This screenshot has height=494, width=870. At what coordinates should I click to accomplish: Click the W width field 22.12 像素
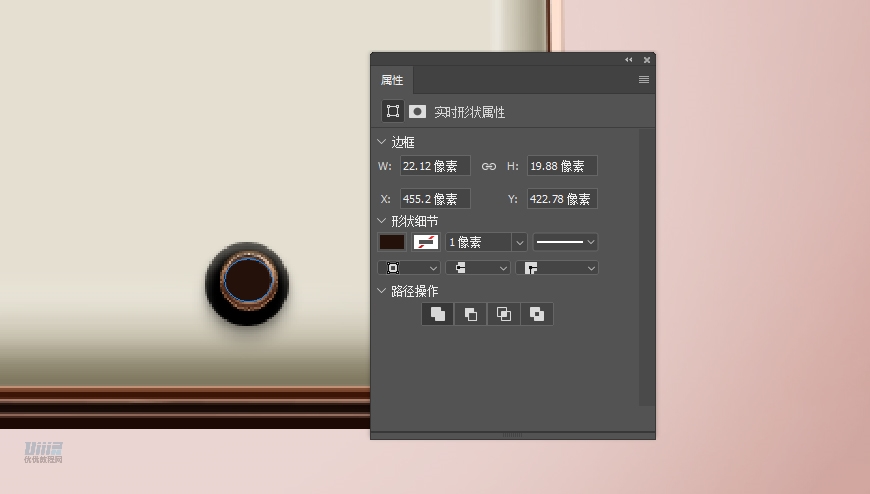click(435, 166)
